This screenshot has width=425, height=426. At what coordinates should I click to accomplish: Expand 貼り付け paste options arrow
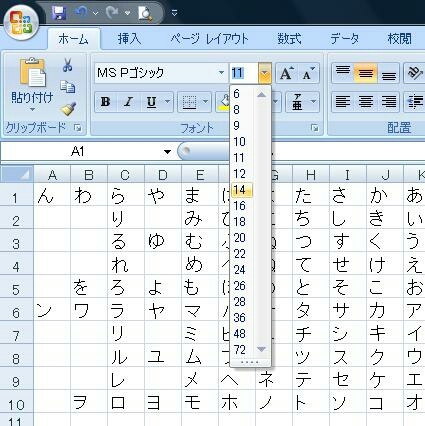32,109
